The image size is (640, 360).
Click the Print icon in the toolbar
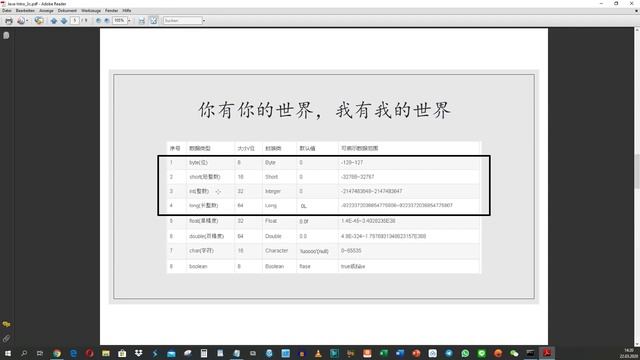9,20
